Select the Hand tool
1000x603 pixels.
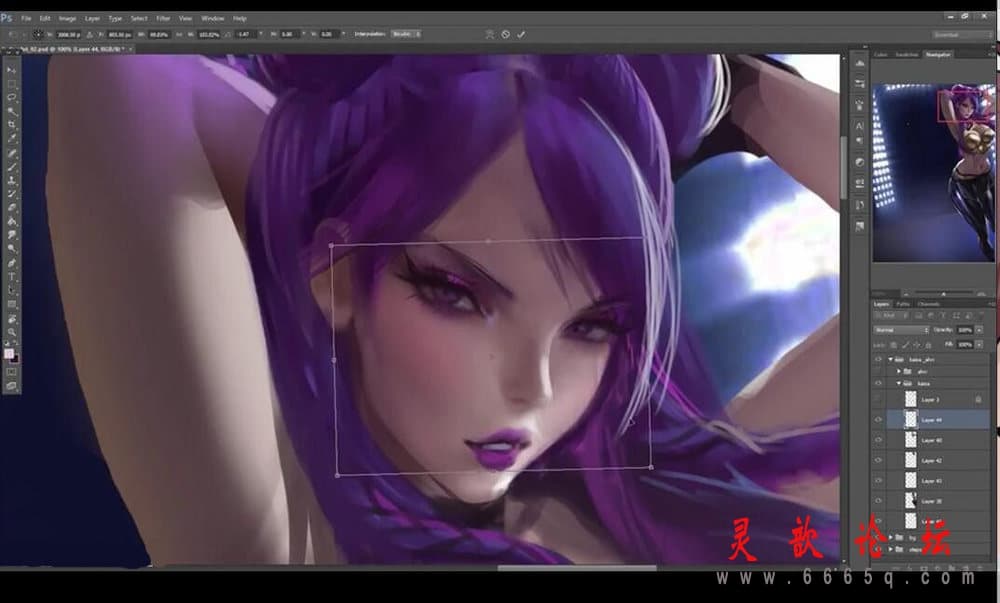pyautogui.click(x=11, y=319)
